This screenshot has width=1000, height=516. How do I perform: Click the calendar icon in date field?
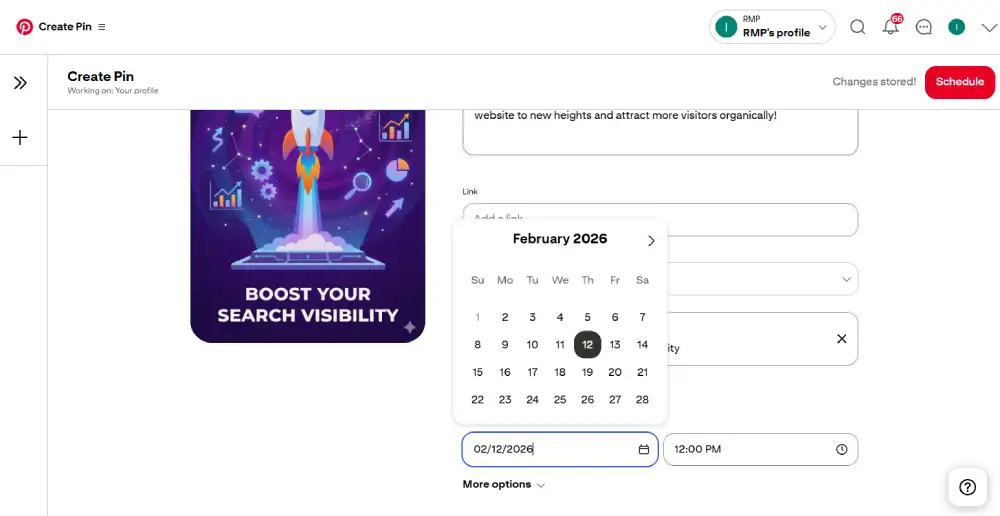pyautogui.click(x=644, y=450)
